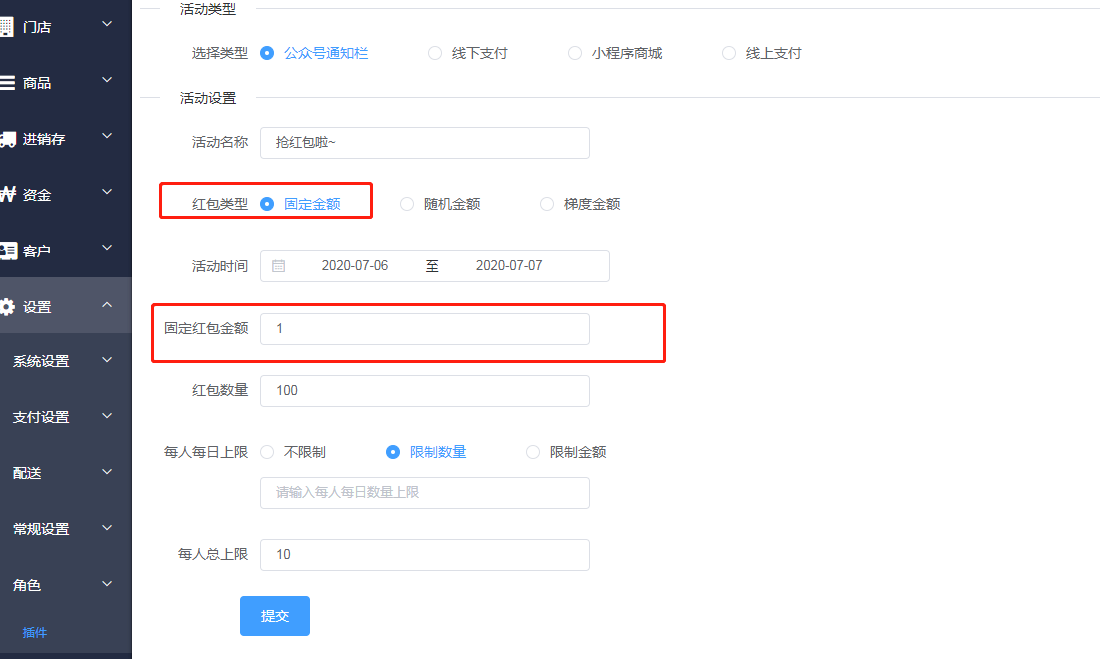
Task: Open the 进销存 sidebar menu
Action: point(65,139)
